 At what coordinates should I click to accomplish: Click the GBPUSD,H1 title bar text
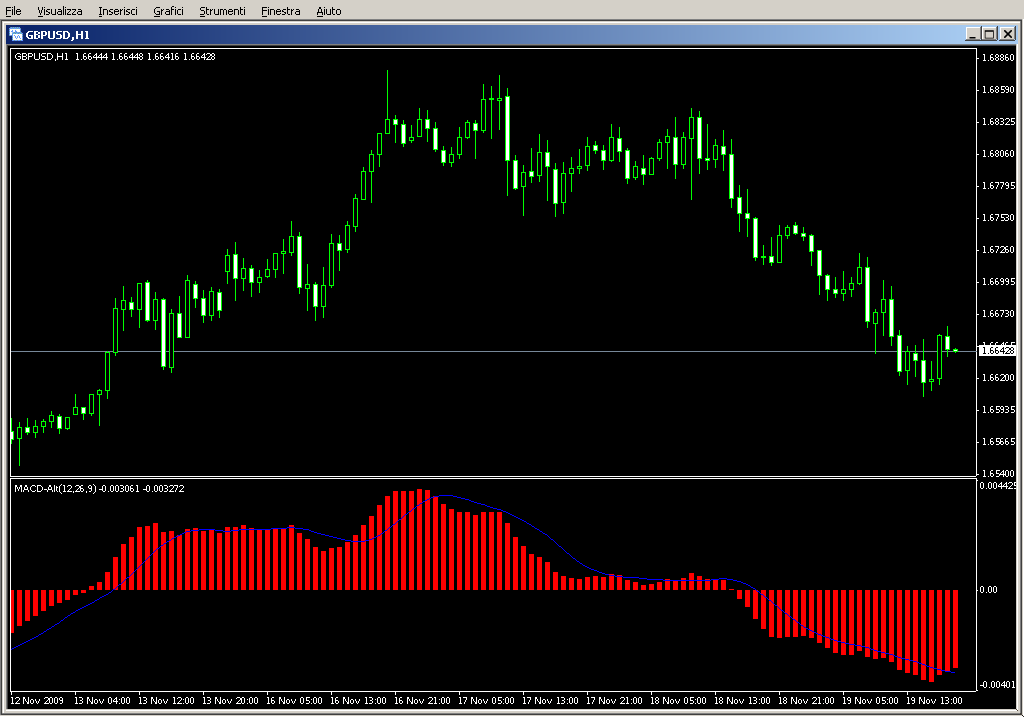(57, 35)
